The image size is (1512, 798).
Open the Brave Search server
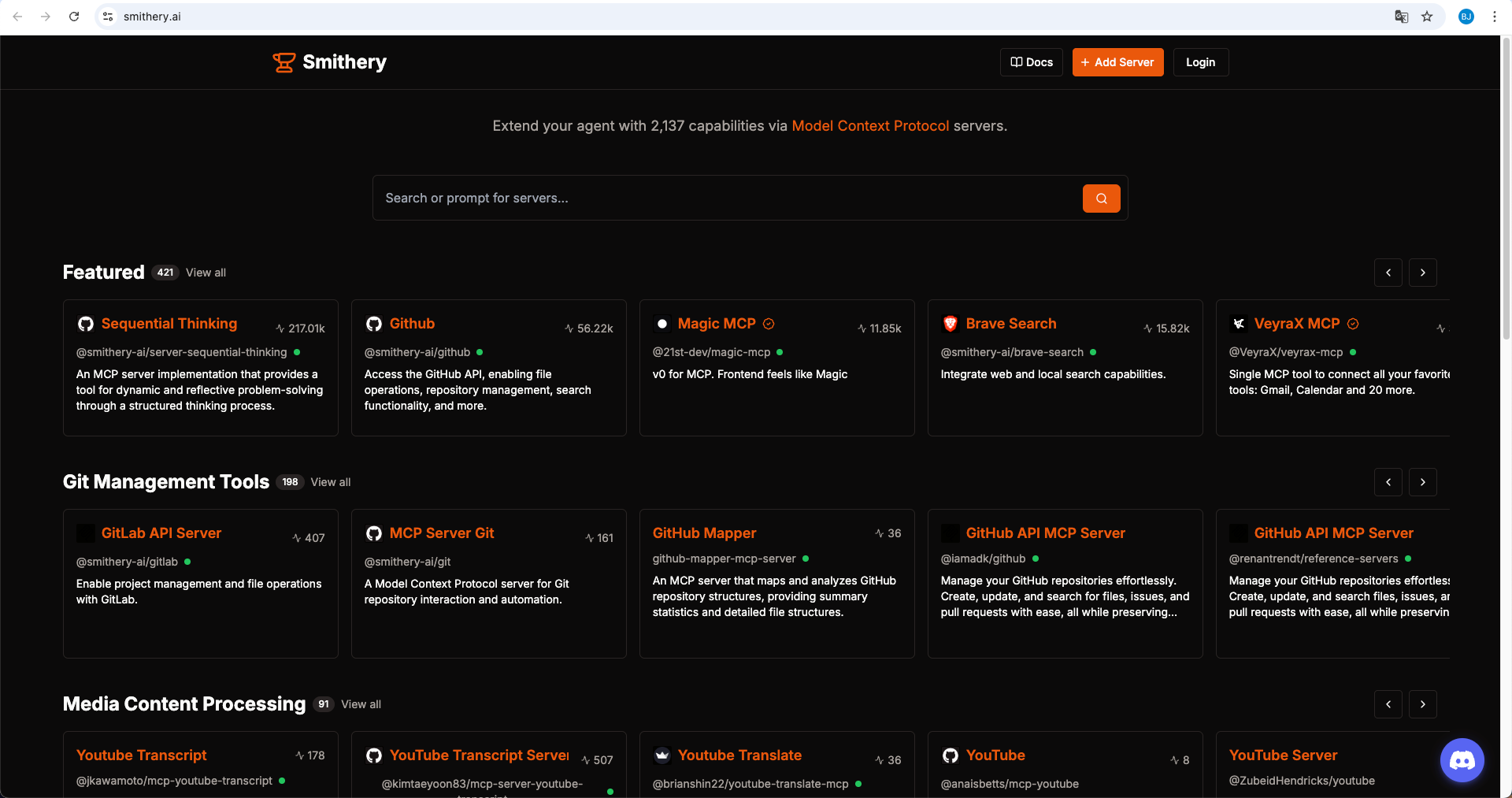click(1011, 324)
